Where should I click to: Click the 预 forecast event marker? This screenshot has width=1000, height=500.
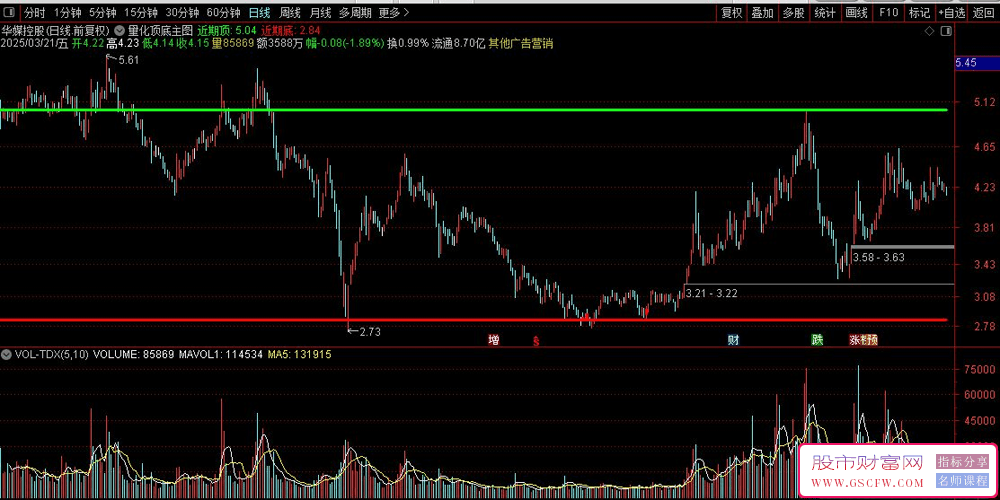tap(872, 340)
